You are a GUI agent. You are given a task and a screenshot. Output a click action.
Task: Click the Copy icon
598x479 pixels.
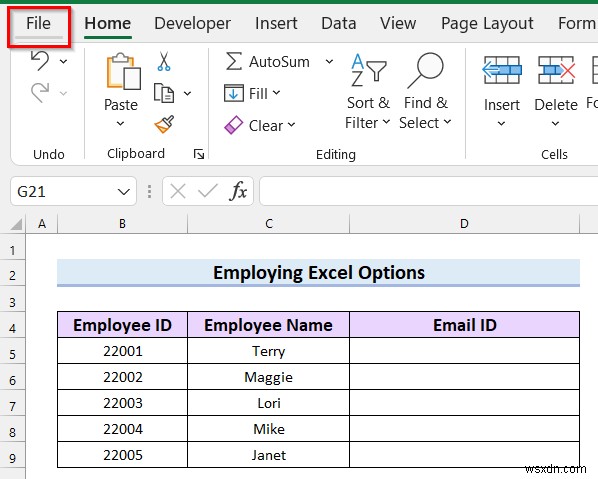pos(164,93)
